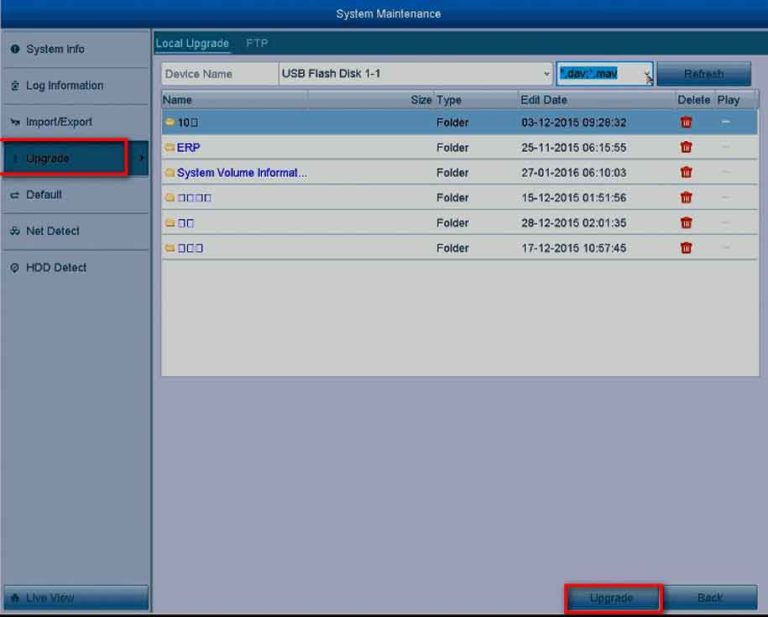
Task: Click the Upgrade button at bottom
Action: tap(612, 598)
